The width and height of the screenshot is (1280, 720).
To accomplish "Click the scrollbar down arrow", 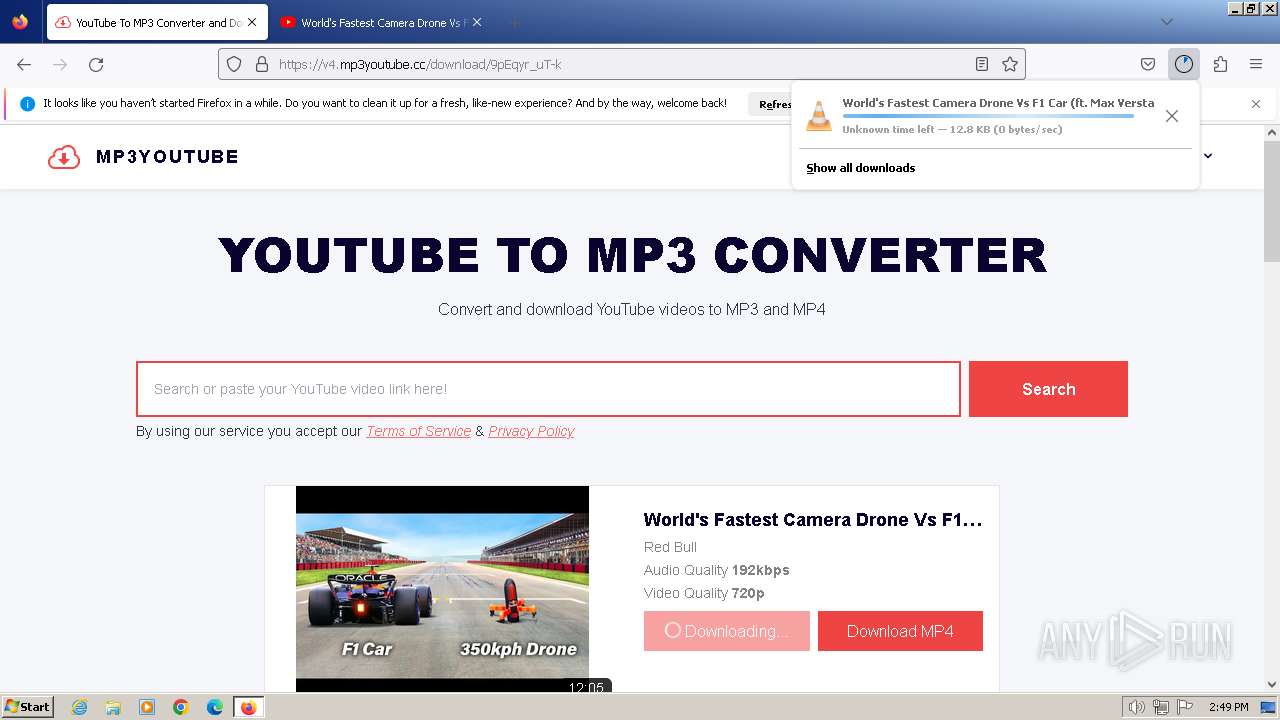I will tap(1272, 684).
